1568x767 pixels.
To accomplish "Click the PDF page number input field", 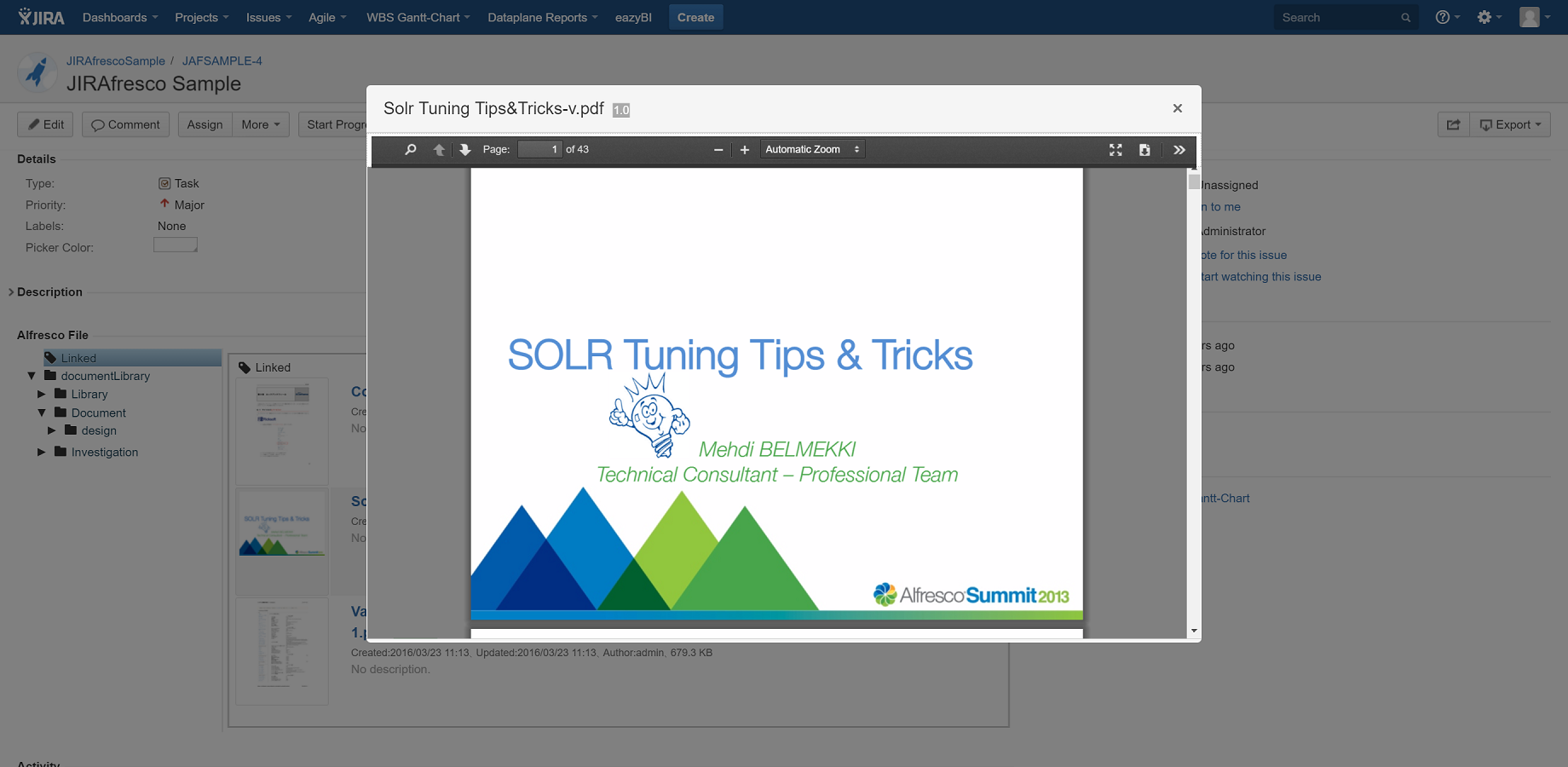I will (x=540, y=149).
